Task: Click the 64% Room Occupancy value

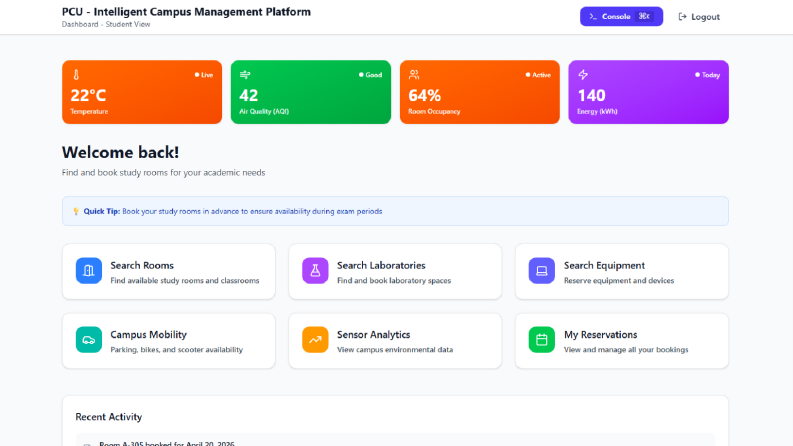Action: tap(424, 95)
